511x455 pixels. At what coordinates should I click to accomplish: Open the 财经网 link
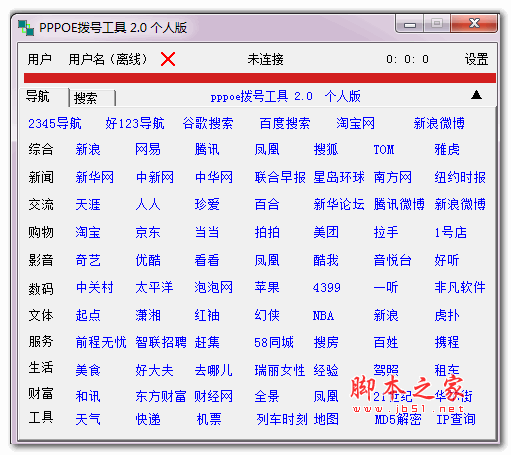point(214,396)
